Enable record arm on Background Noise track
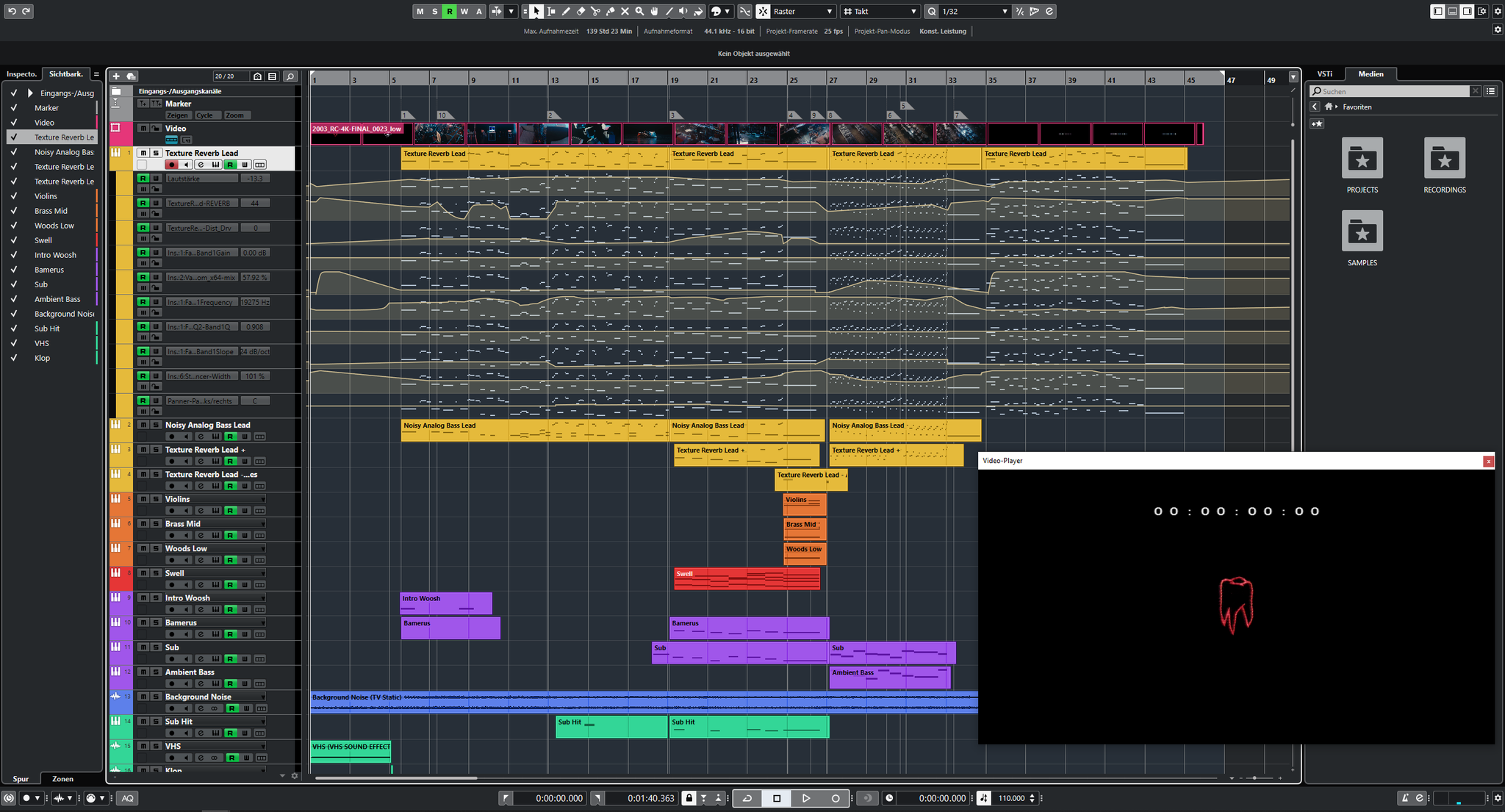Screen dimensions: 1505x812 tap(172, 709)
